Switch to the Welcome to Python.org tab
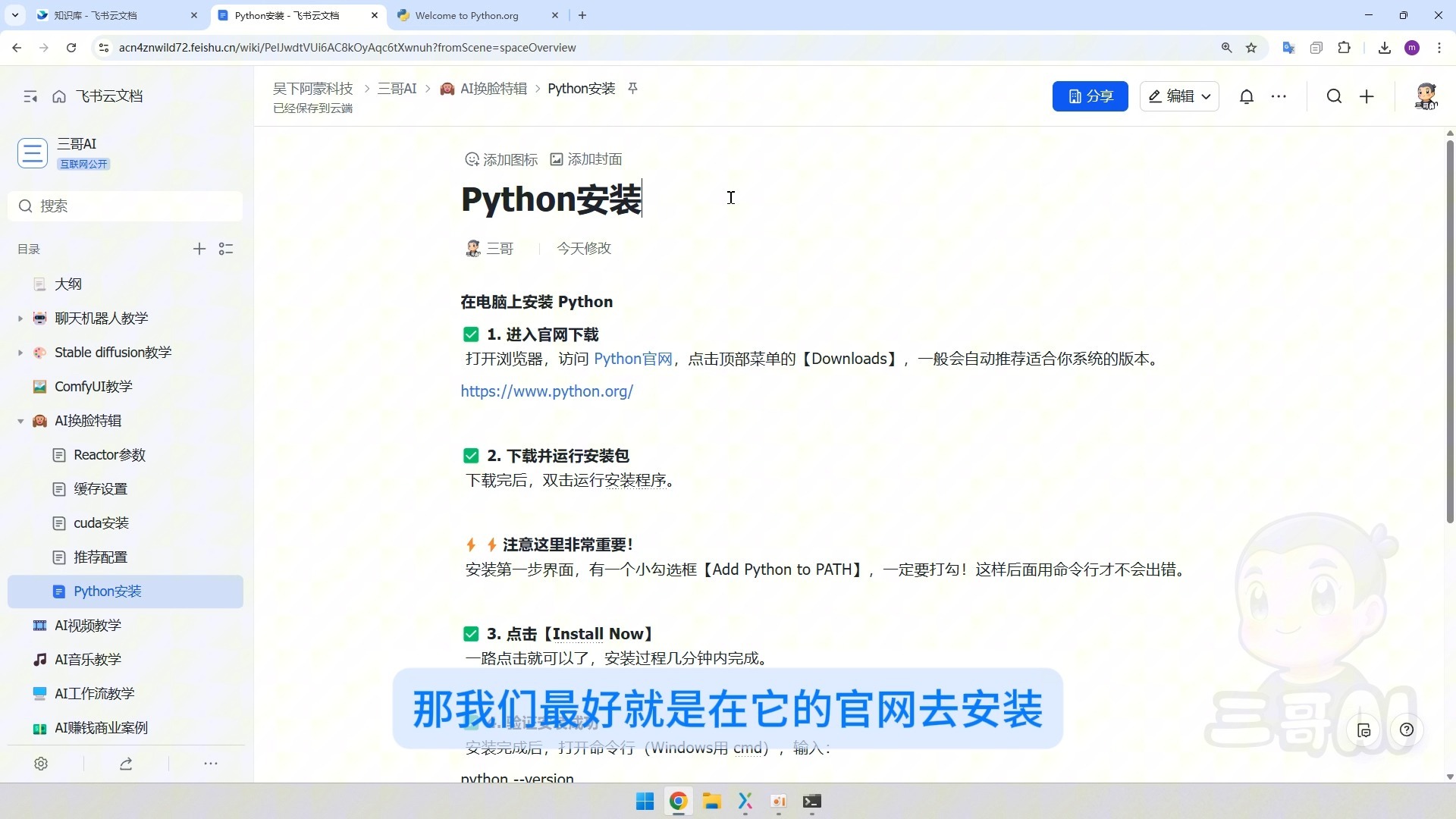This screenshot has width=1456, height=819. click(478, 15)
